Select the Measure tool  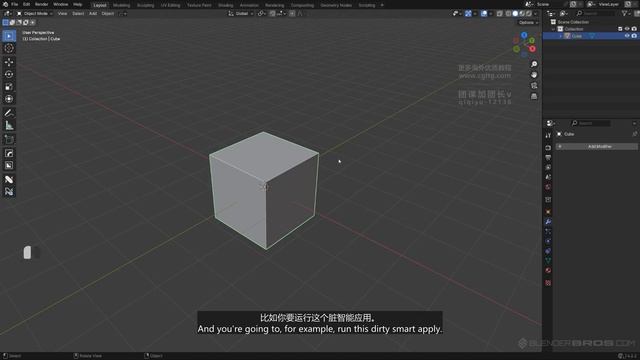pyautogui.click(x=9, y=126)
